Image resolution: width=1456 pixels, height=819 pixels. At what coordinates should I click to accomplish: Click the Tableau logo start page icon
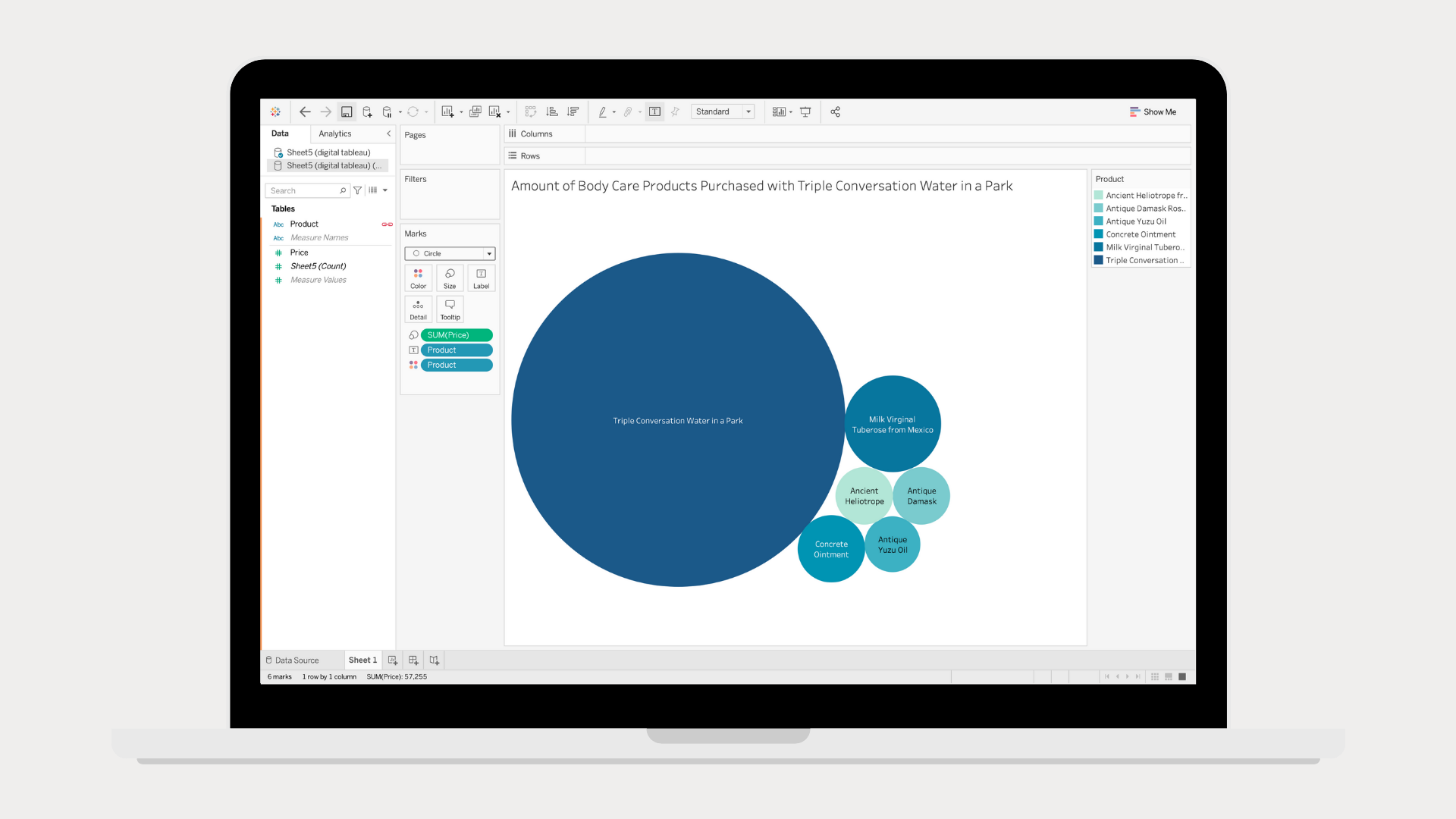pos(275,111)
